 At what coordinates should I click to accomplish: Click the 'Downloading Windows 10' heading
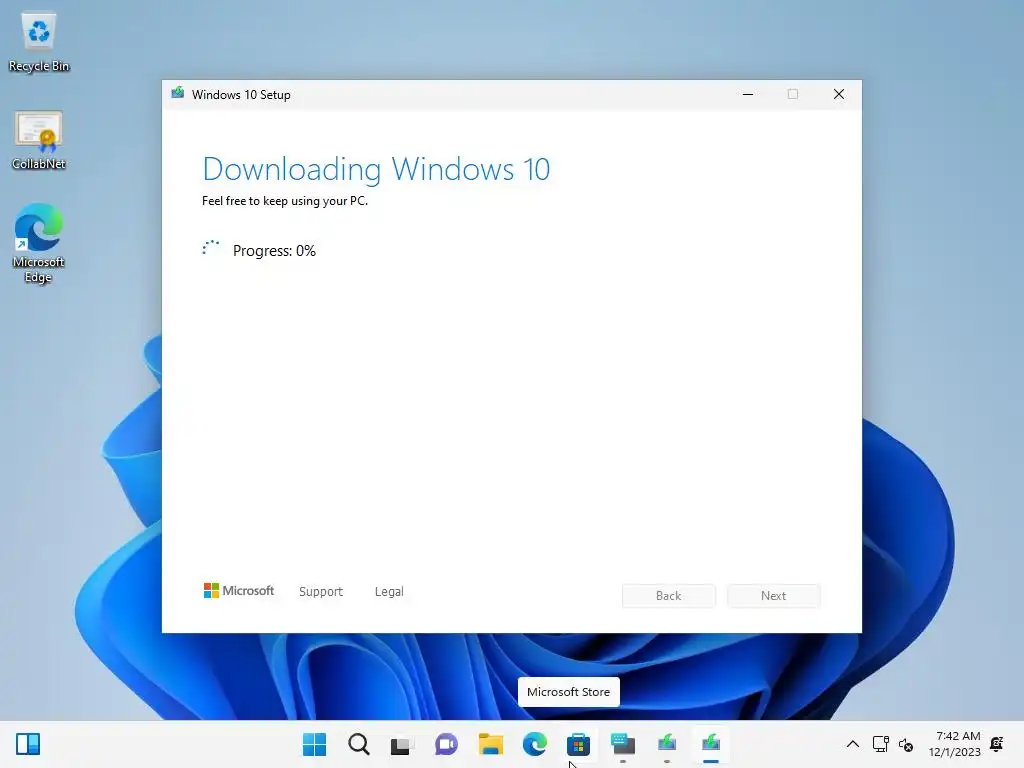pos(376,170)
